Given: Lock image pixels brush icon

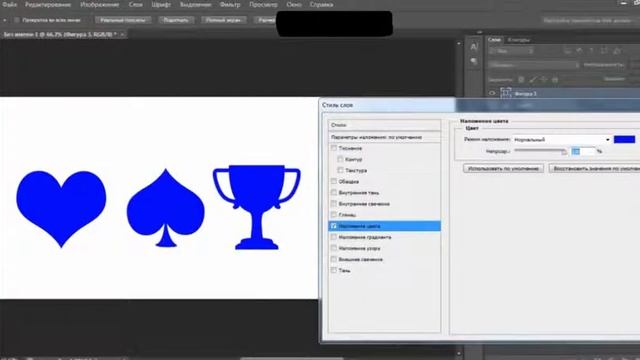Looking at the screenshot, I should point(533,80).
